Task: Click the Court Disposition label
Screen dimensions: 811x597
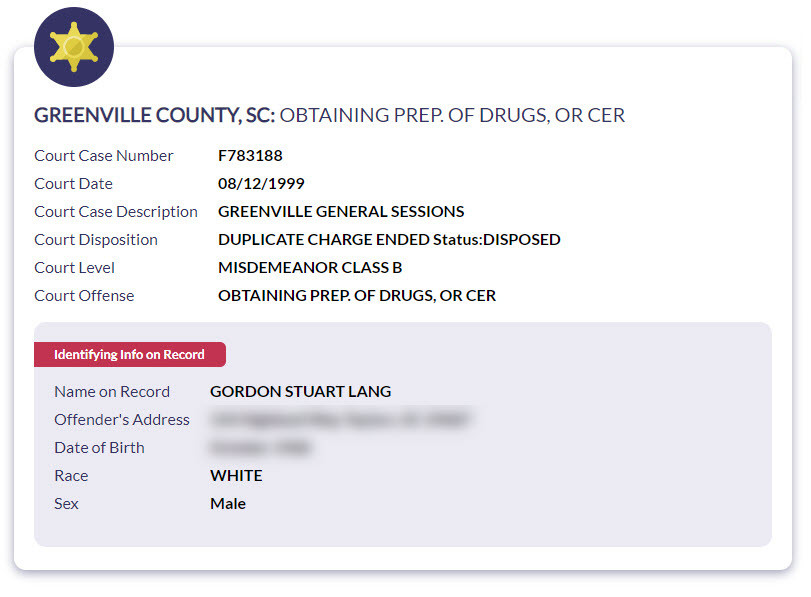Action: click(96, 240)
